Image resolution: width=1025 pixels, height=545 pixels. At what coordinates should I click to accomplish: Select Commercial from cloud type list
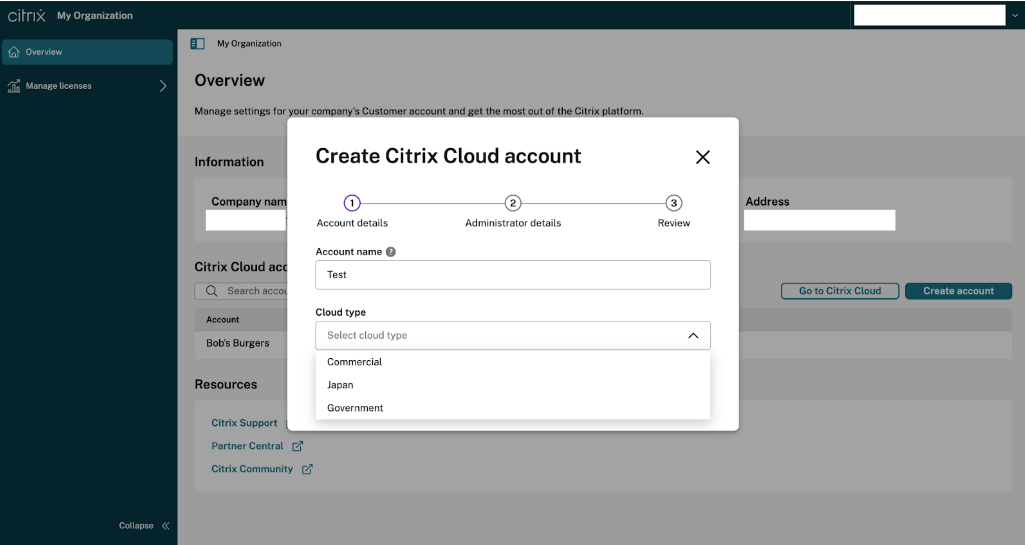pos(355,362)
